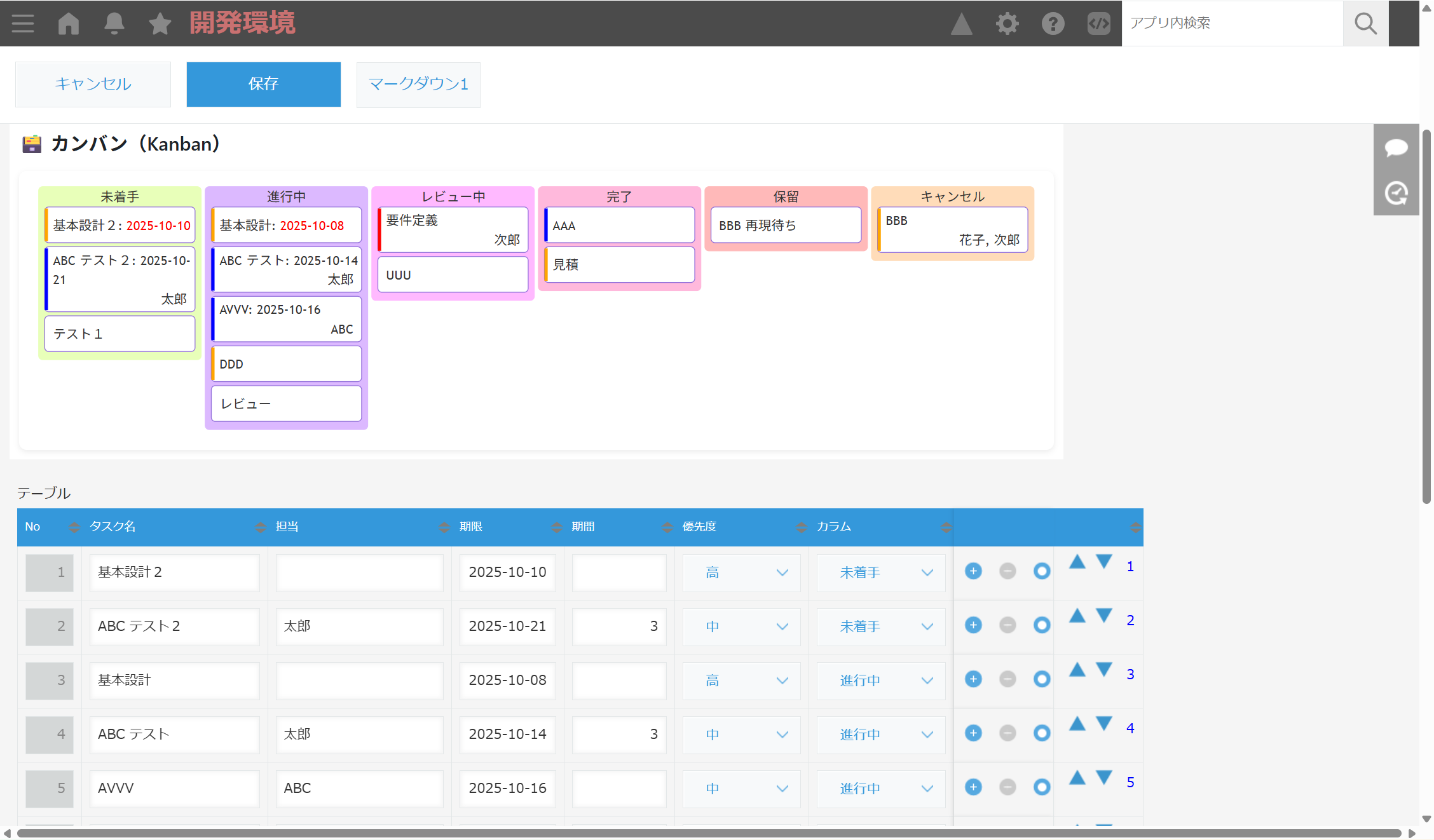This screenshot has width=1434, height=840.
Task: Open the settings gear icon
Action: [x=1007, y=24]
